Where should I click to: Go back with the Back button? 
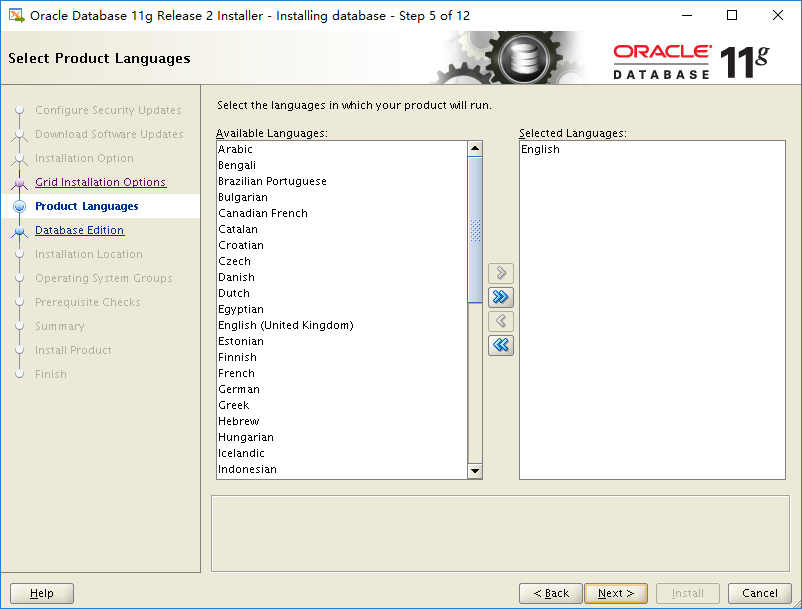click(551, 593)
